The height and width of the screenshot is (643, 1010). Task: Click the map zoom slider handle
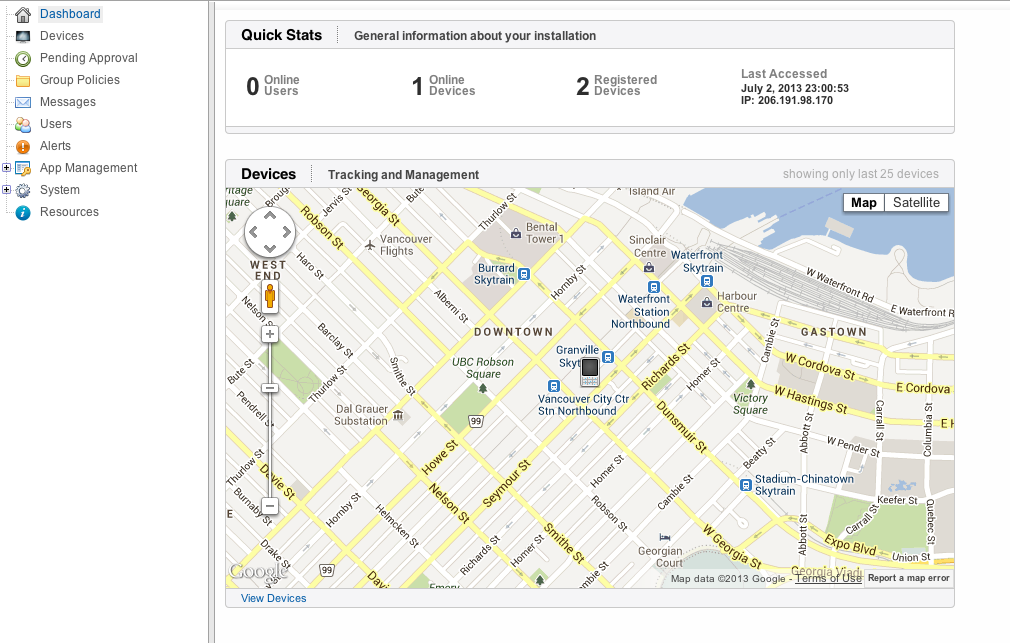270,388
